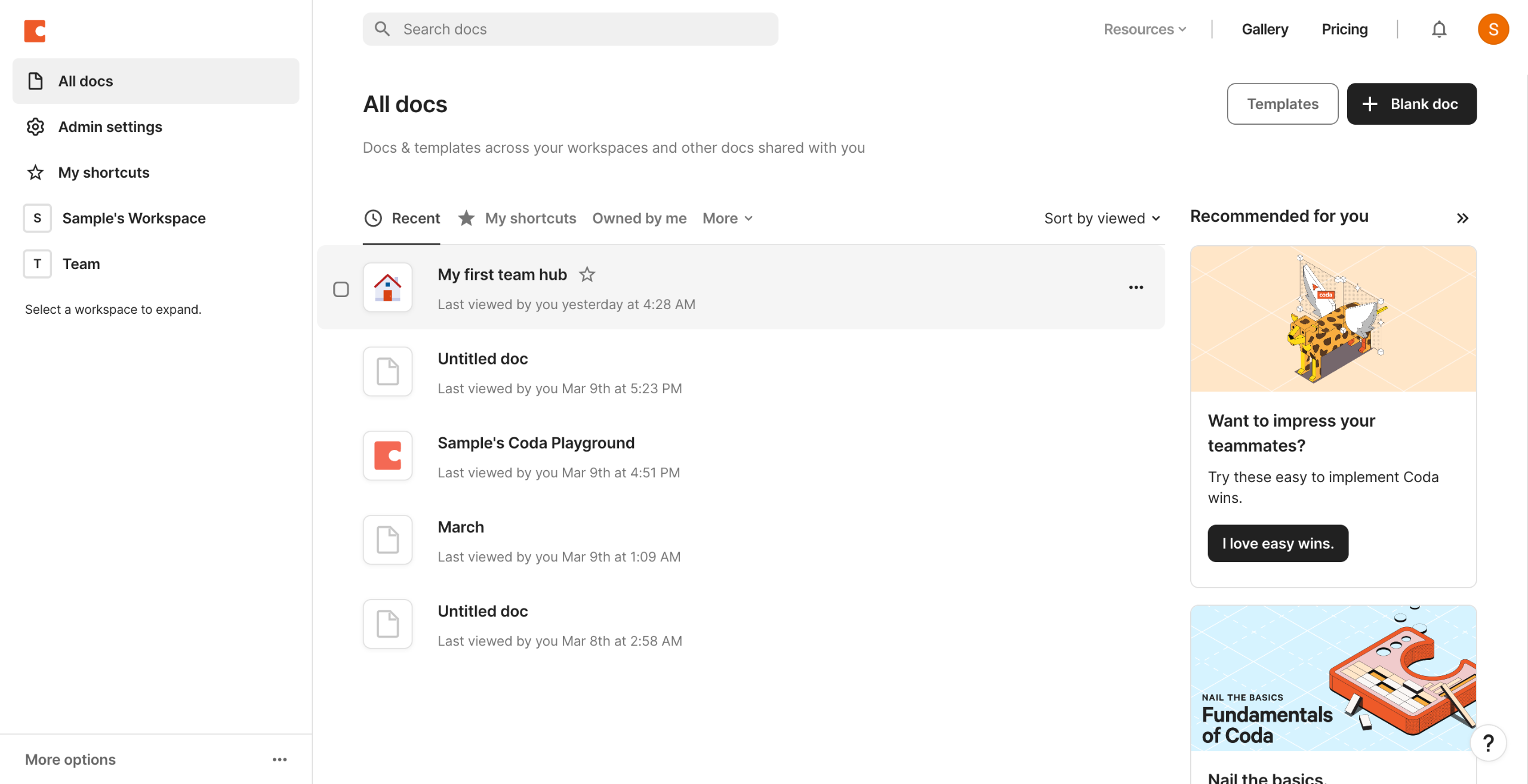The image size is (1528, 784).
Task: Click the Blank doc button
Action: coord(1411,104)
